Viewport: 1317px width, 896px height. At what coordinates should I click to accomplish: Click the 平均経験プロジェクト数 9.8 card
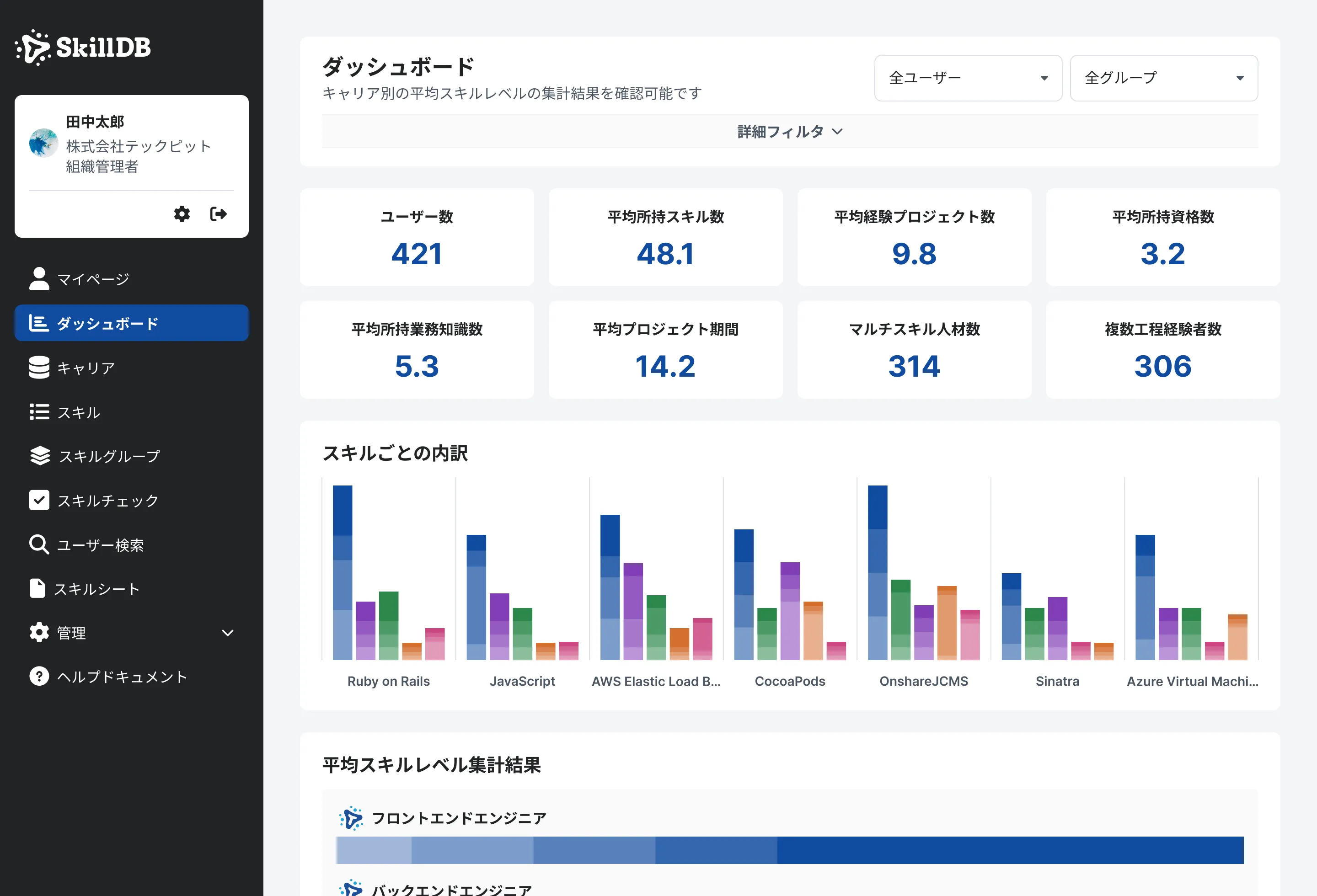coord(914,237)
